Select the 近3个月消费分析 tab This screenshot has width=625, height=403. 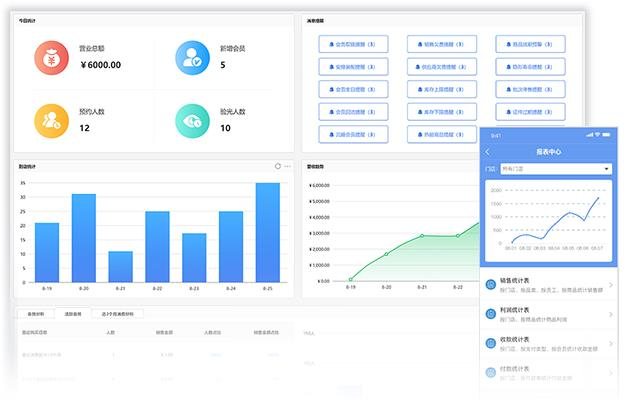click(x=116, y=314)
